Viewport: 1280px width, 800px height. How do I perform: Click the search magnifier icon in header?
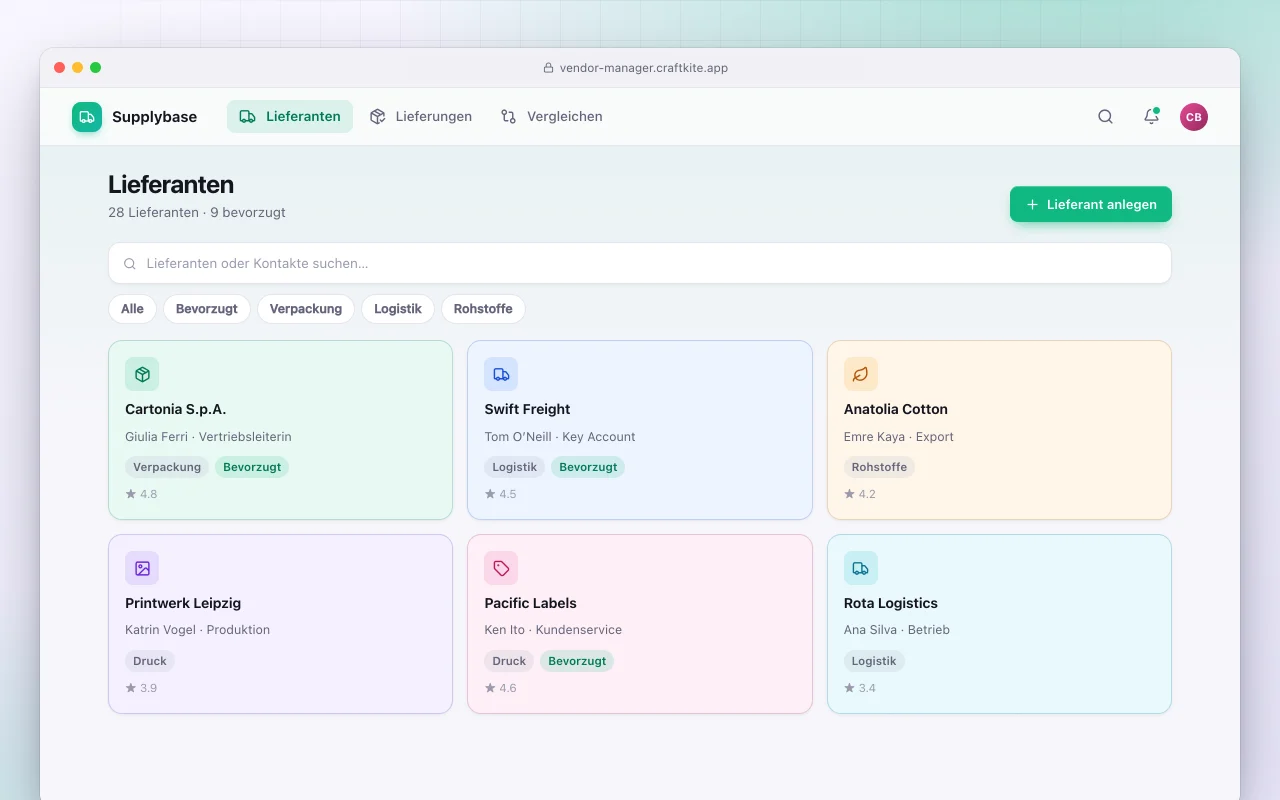pyautogui.click(x=1105, y=116)
